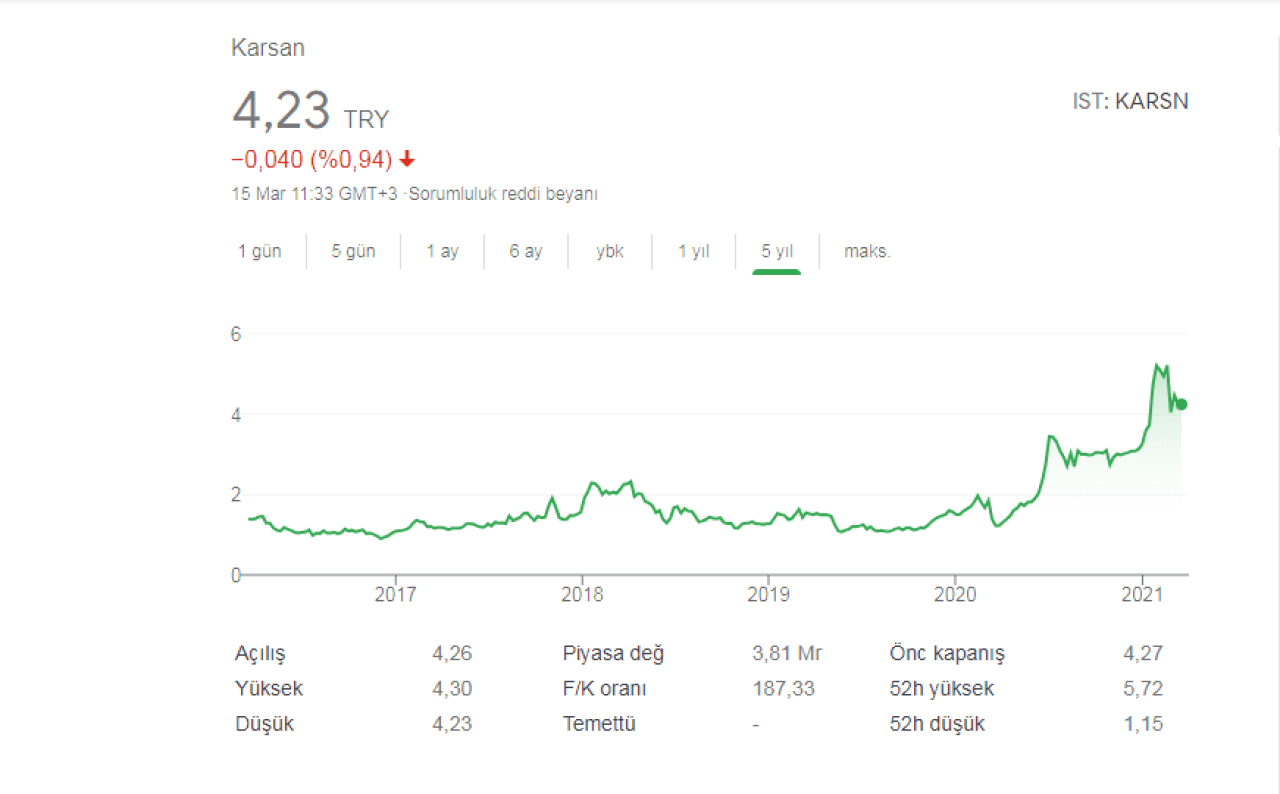Click the 52h yüksek label
Viewport: 1280px width, 794px height.
click(942, 689)
